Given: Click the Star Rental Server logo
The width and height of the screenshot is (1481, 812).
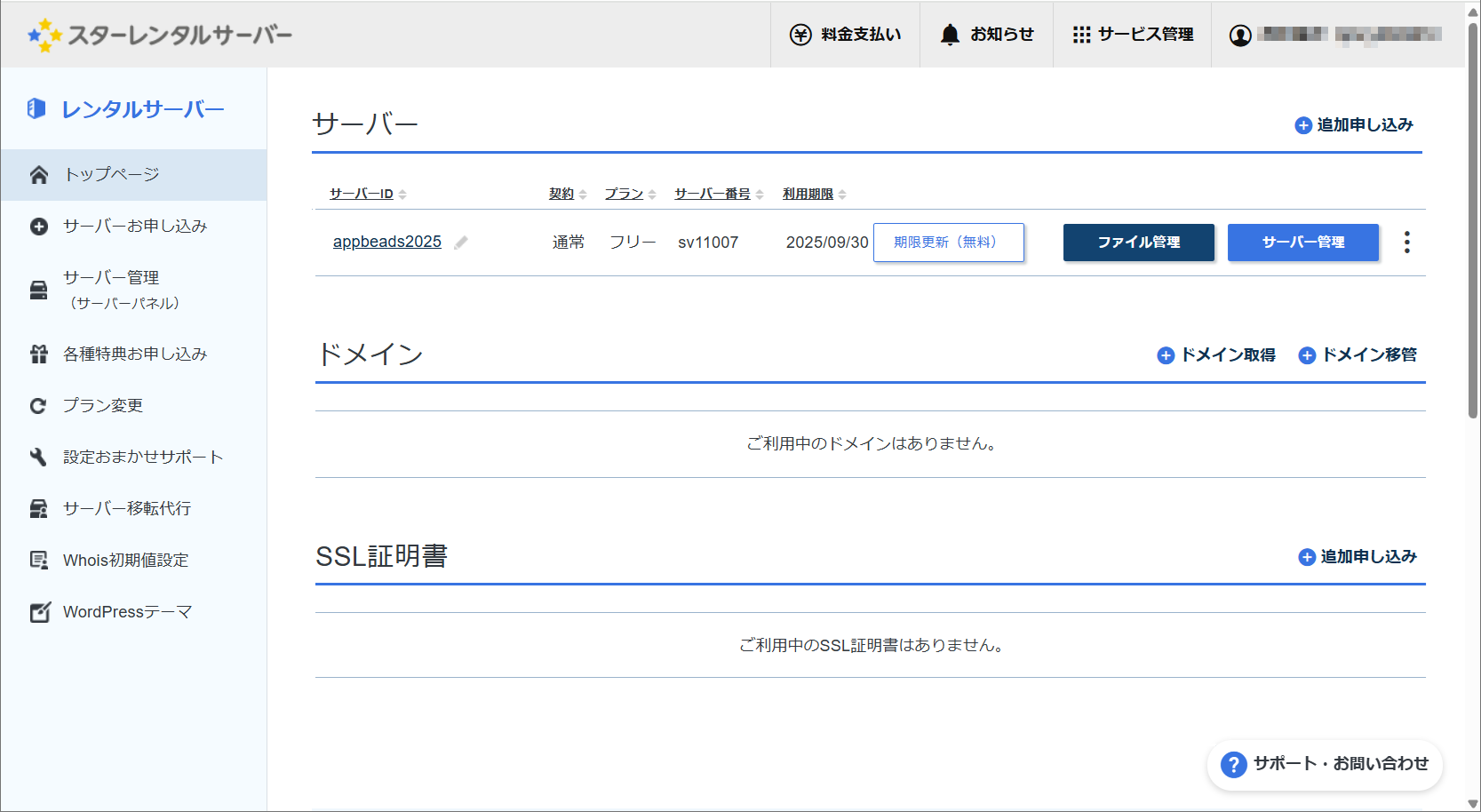Looking at the screenshot, I should (160, 35).
